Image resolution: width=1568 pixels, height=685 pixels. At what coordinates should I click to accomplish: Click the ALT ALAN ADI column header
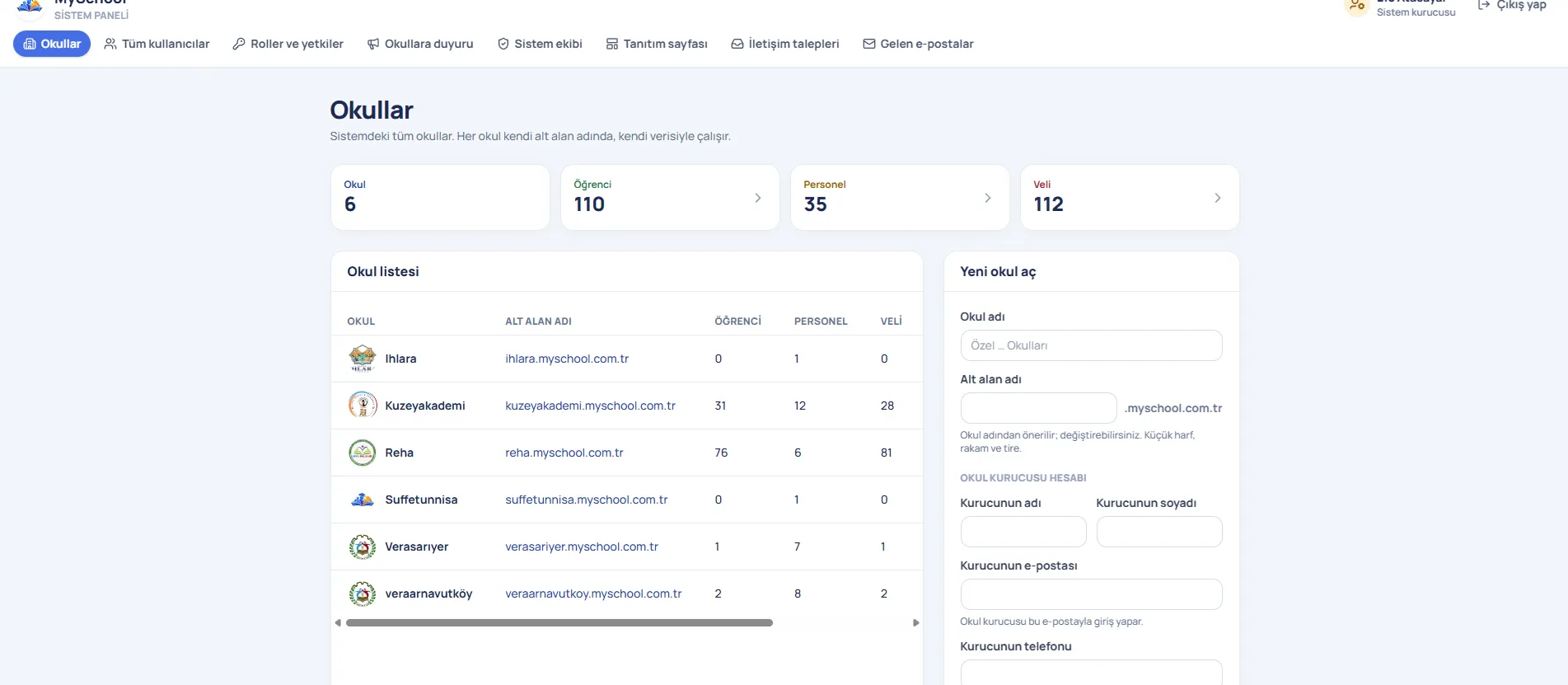(x=538, y=321)
